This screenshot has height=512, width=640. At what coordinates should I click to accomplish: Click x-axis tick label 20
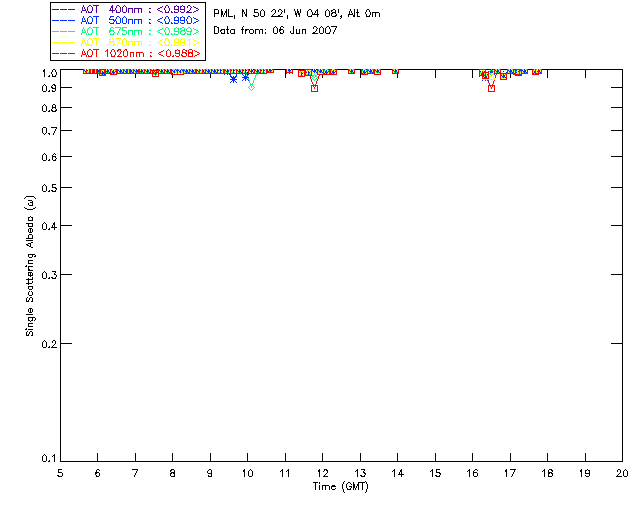(x=622, y=473)
